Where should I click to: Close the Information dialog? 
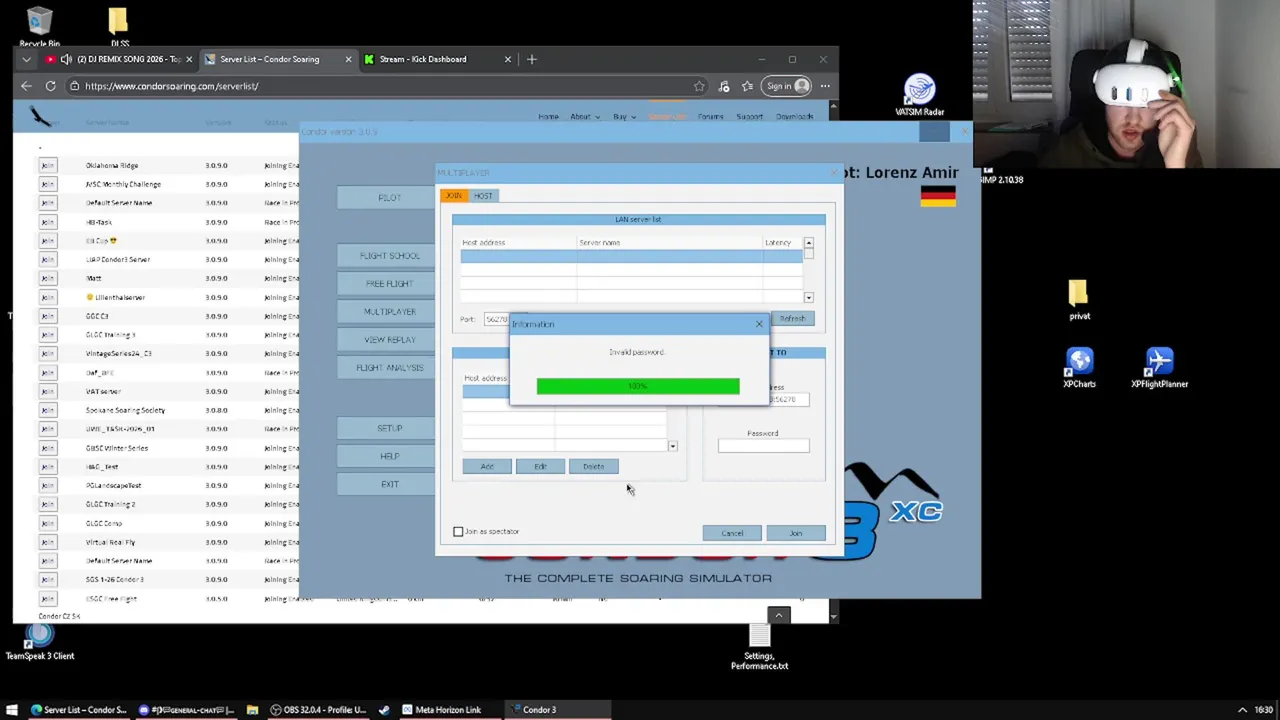pyautogui.click(x=759, y=324)
